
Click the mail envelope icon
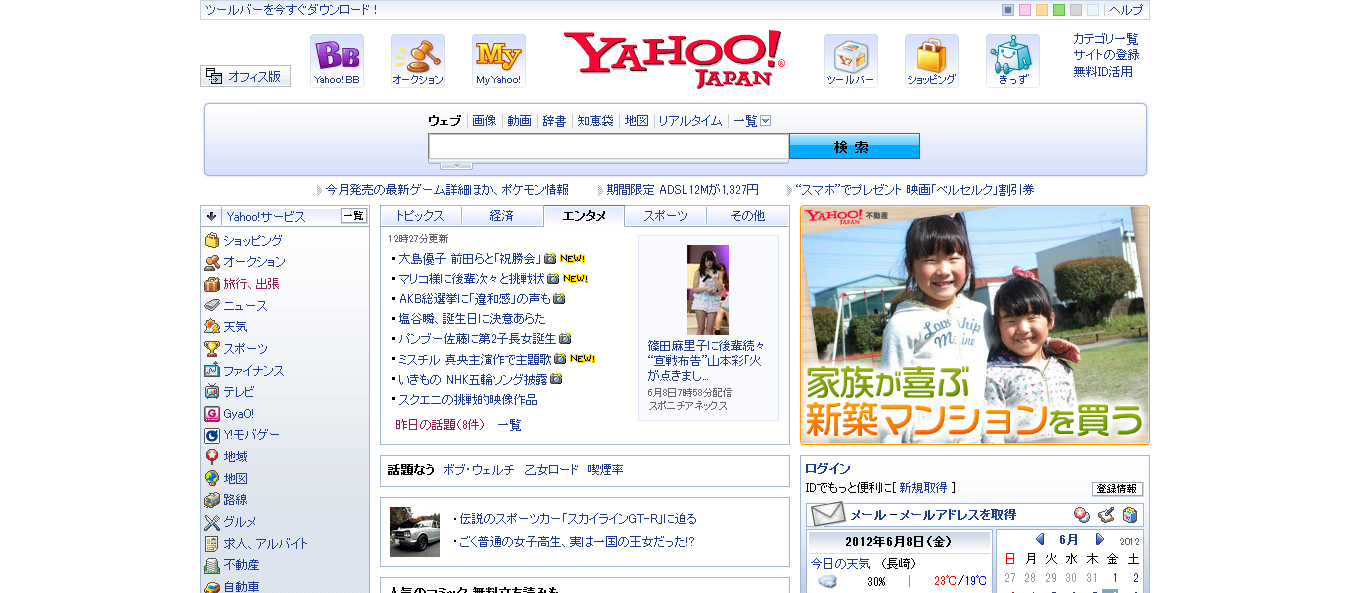pyautogui.click(x=827, y=515)
